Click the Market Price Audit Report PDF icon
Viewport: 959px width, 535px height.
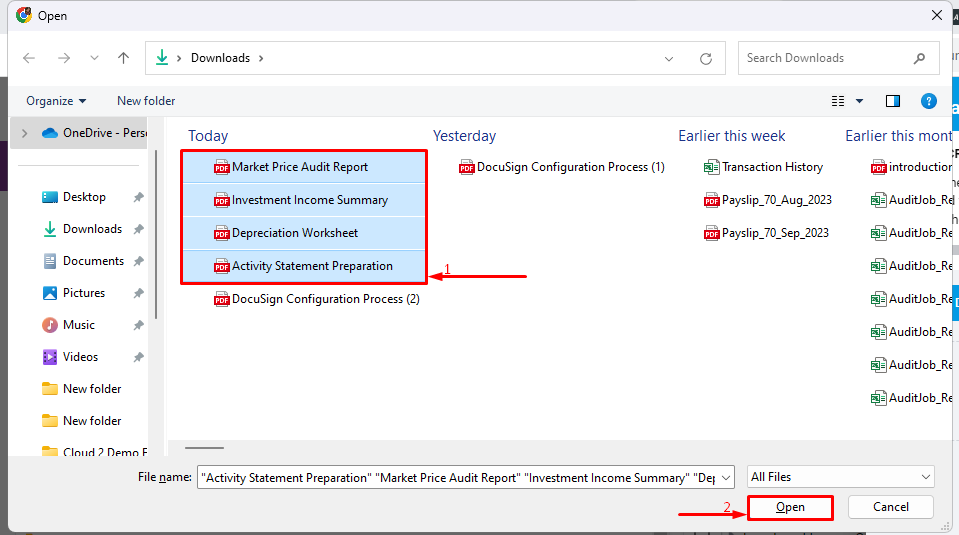pos(222,167)
